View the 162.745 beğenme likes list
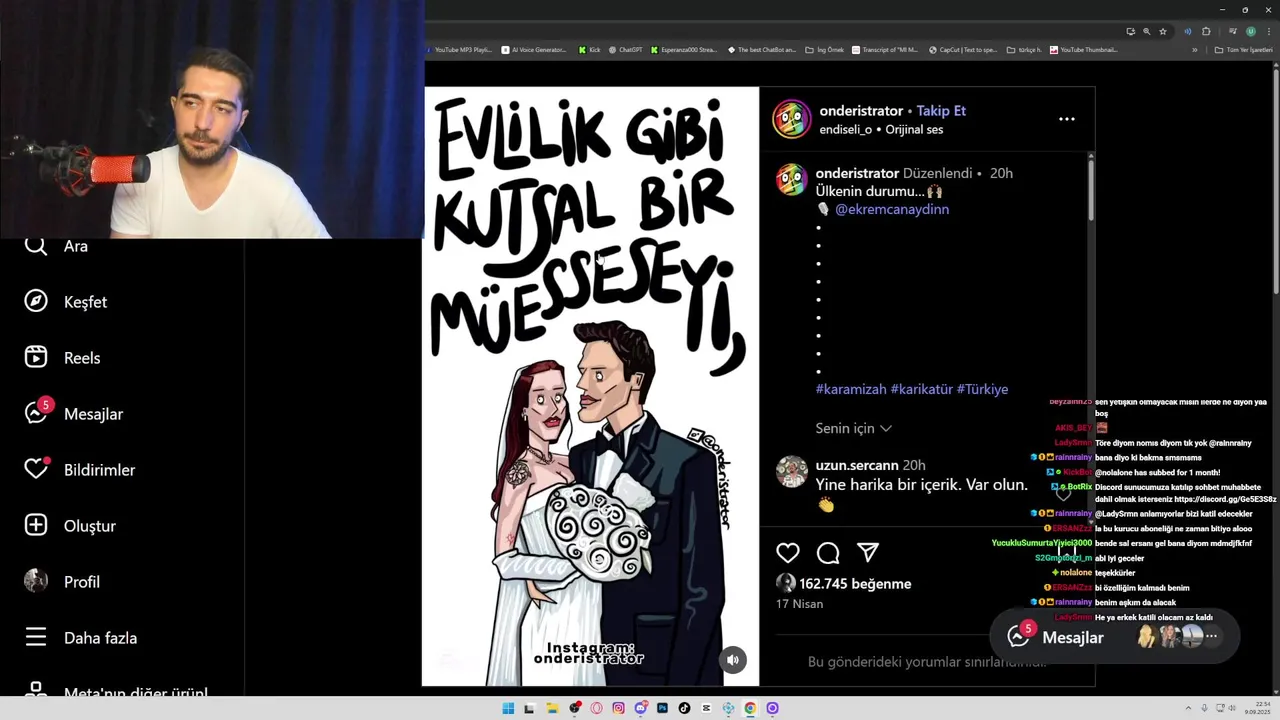Screen dimensions: 1280x720 855,584
